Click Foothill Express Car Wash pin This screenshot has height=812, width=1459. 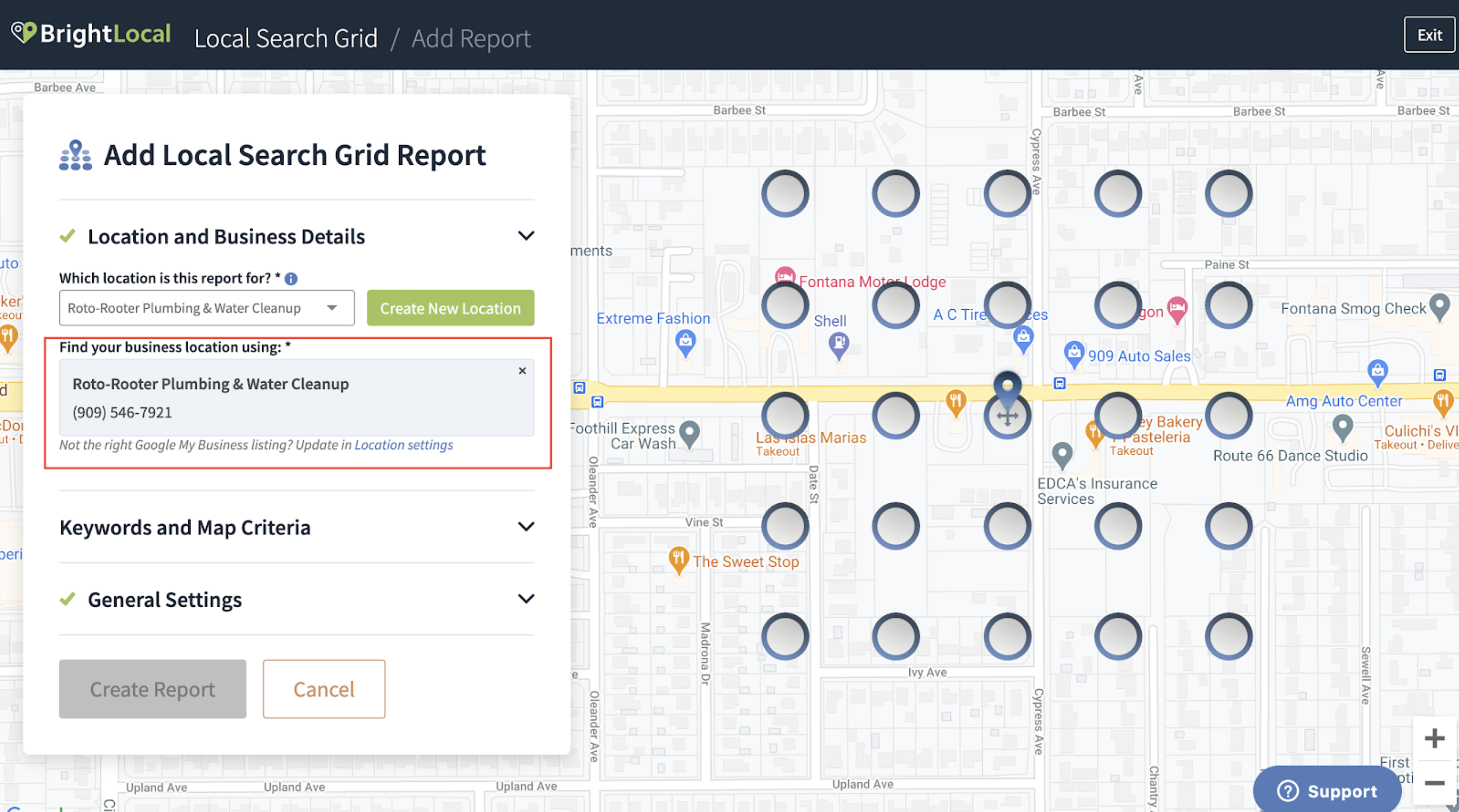(x=689, y=434)
